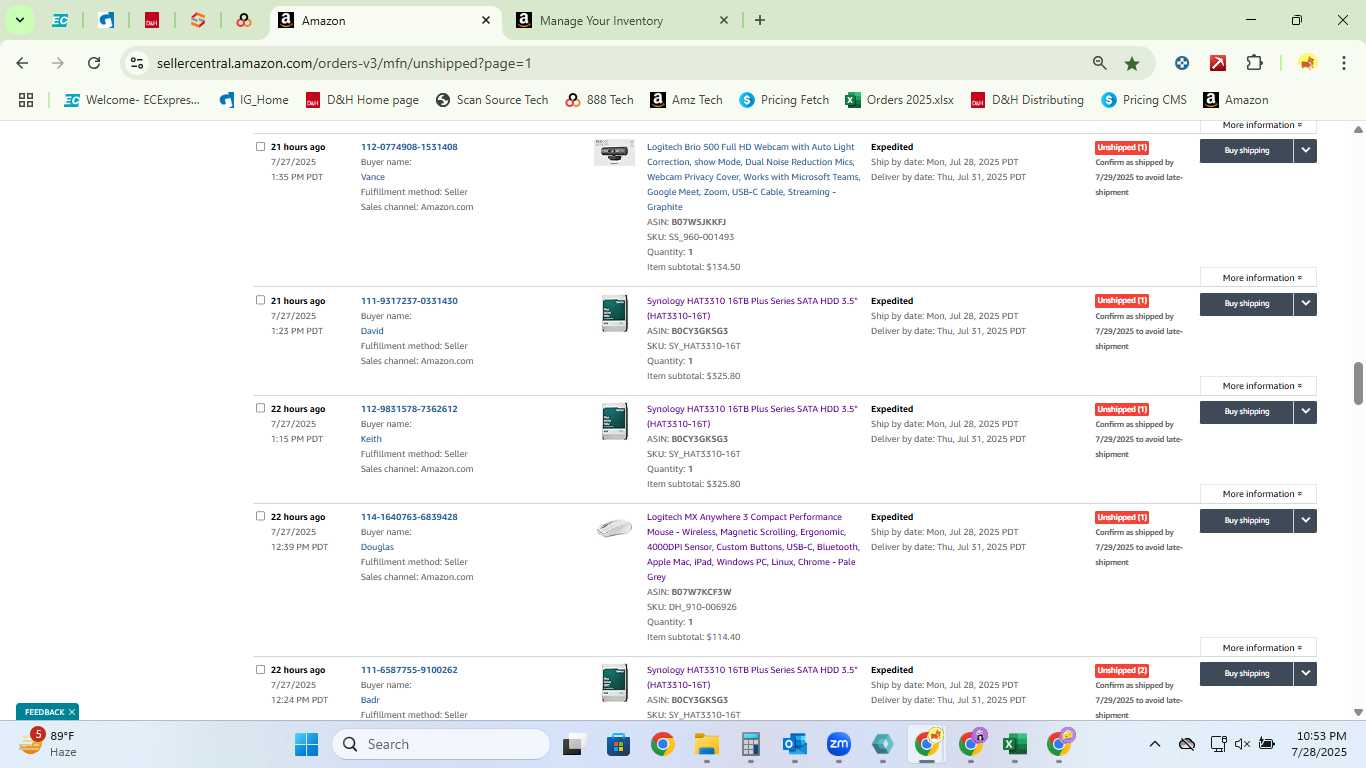Buy shipping for Vance's order
The image size is (1366, 768).
(x=1246, y=150)
